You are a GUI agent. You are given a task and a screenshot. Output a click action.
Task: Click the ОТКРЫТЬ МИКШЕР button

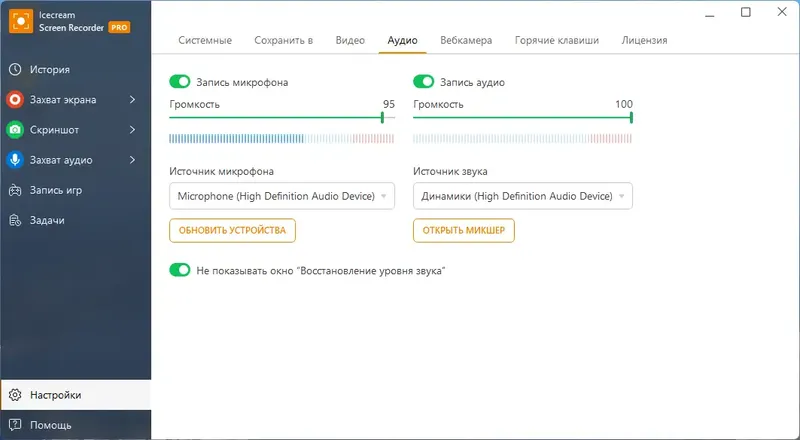(464, 231)
